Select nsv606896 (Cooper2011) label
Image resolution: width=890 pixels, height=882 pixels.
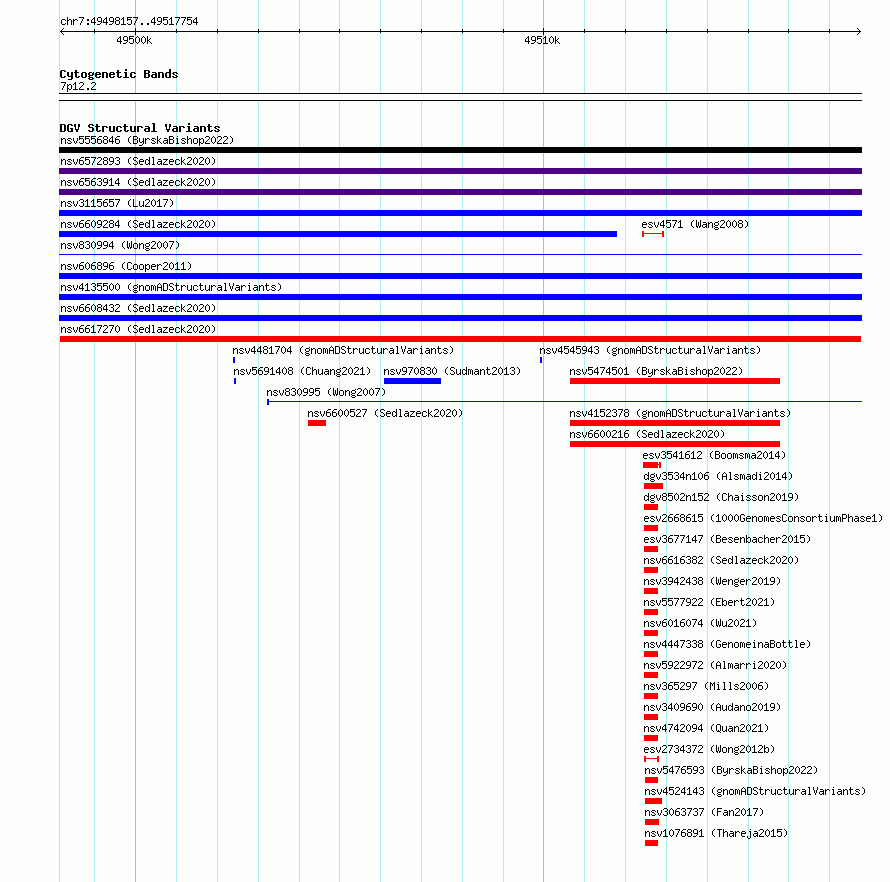[126, 266]
